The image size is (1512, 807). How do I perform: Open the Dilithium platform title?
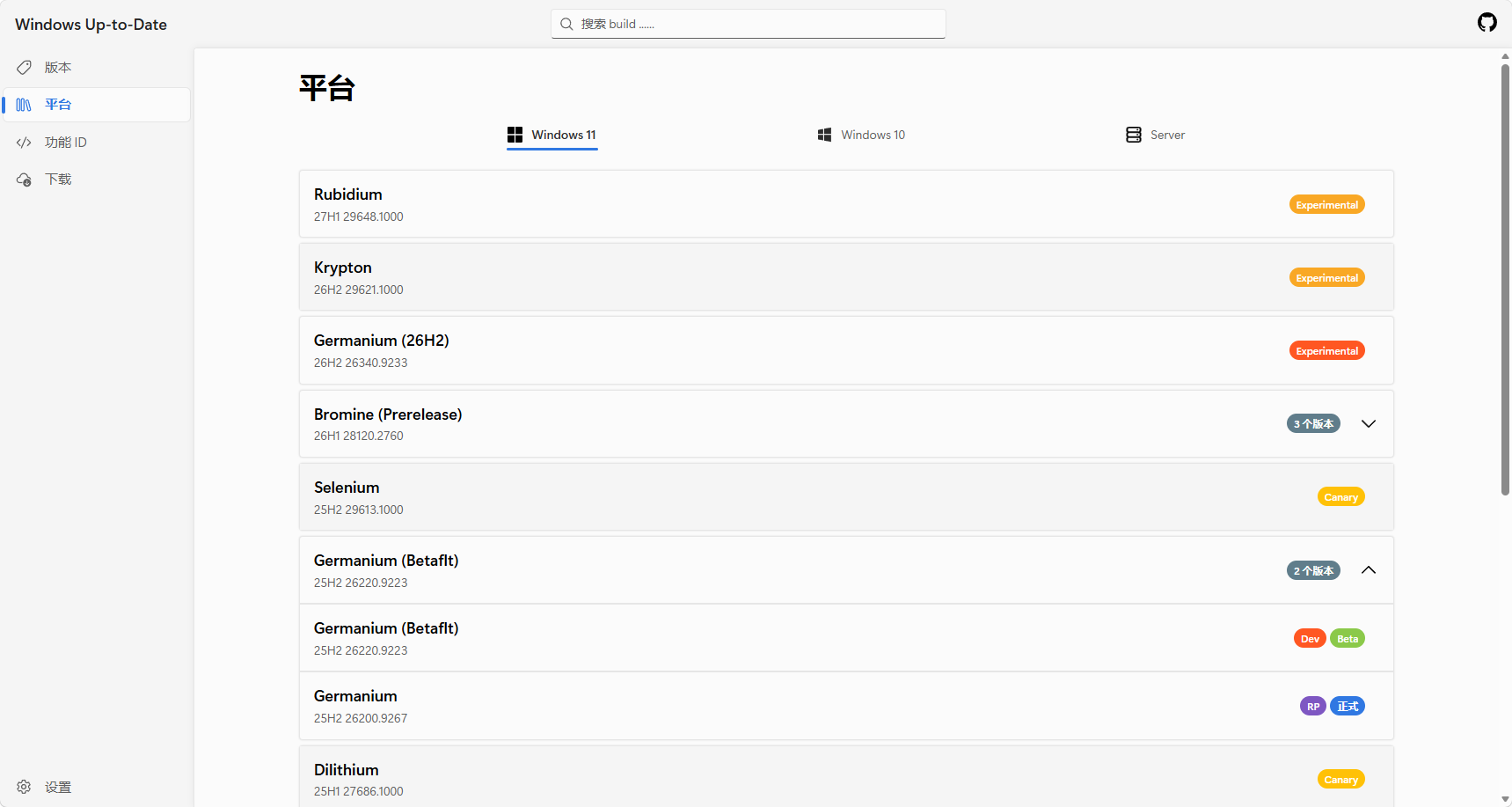pos(347,770)
